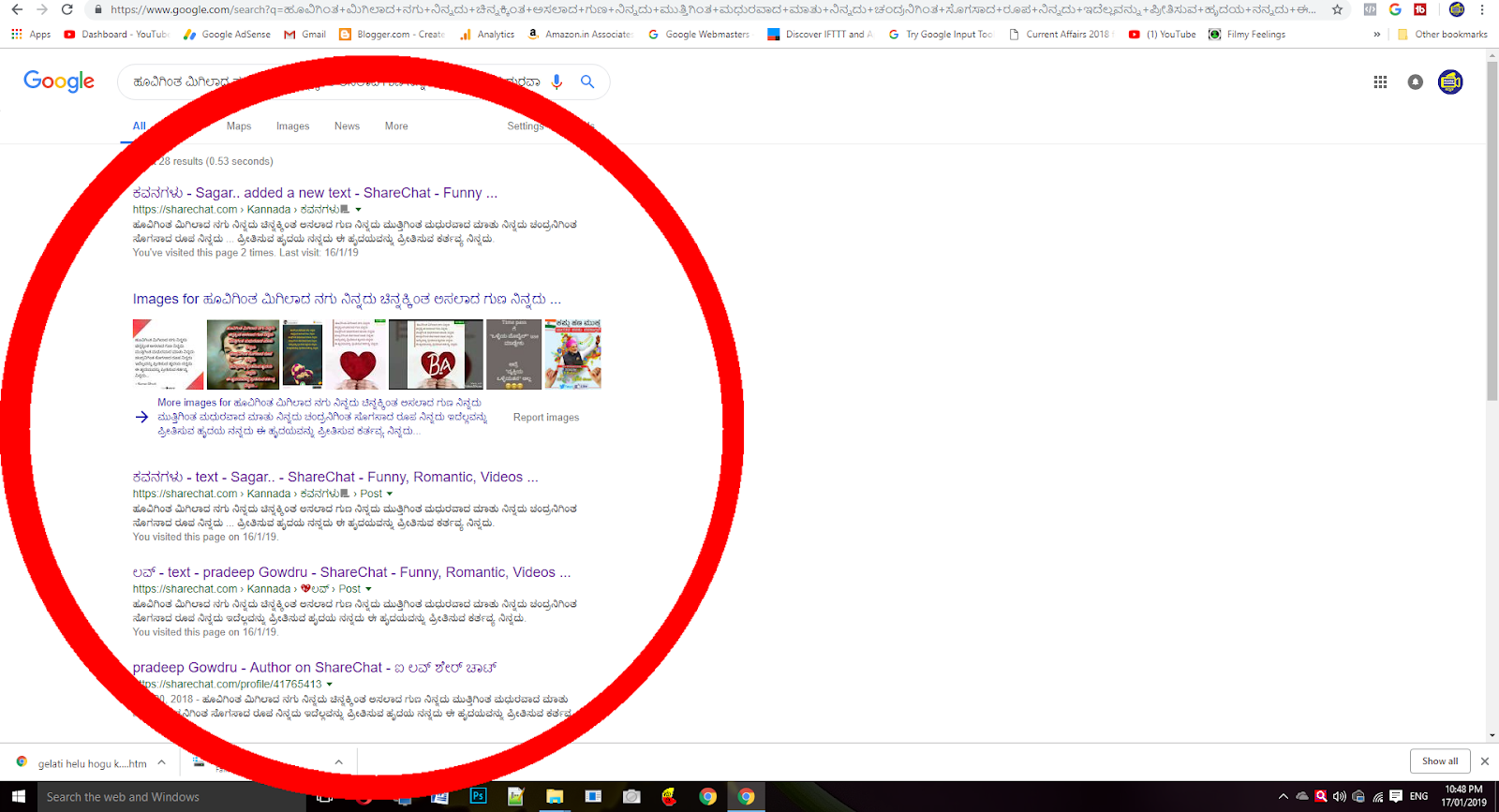Open the Chrome three-dot menu
This screenshot has height=812, width=1499.
click(x=1482, y=9)
